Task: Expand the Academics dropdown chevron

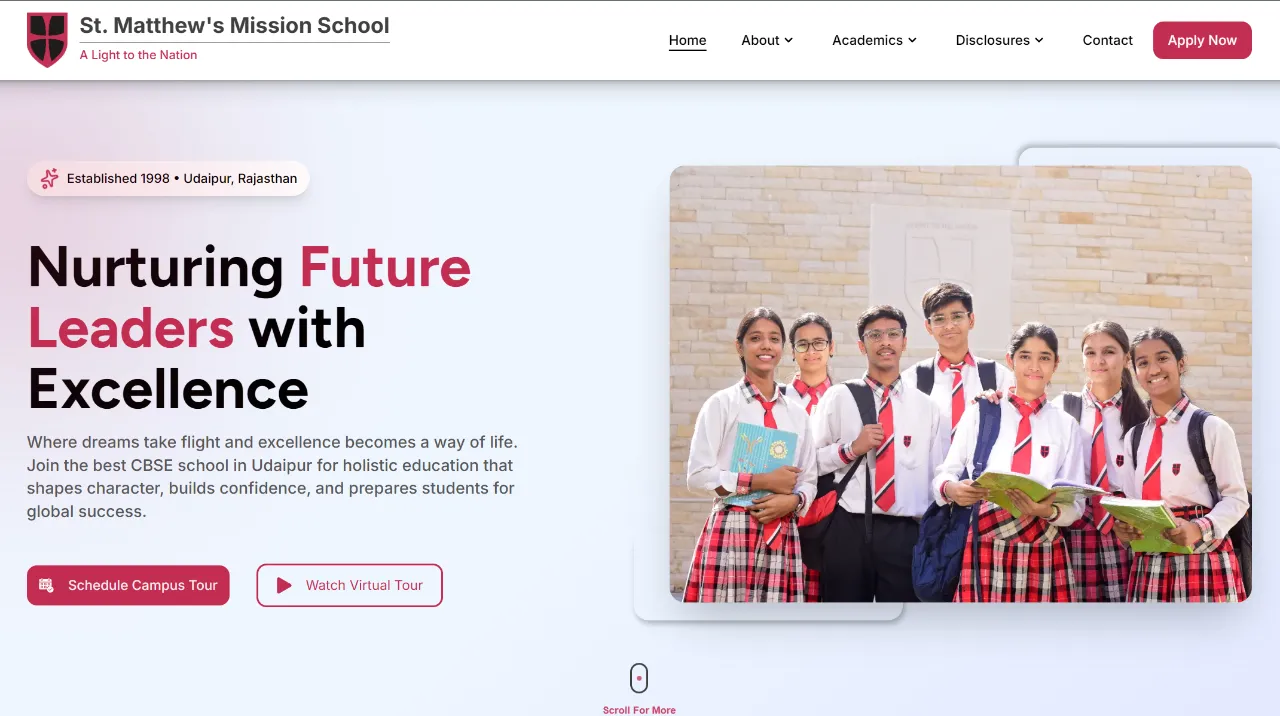Action: (912, 40)
